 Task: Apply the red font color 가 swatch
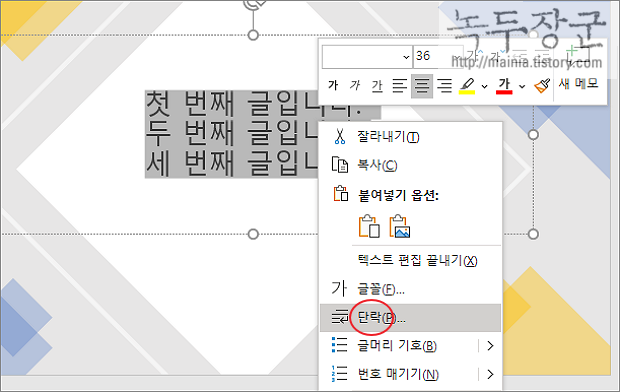[504, 85]
